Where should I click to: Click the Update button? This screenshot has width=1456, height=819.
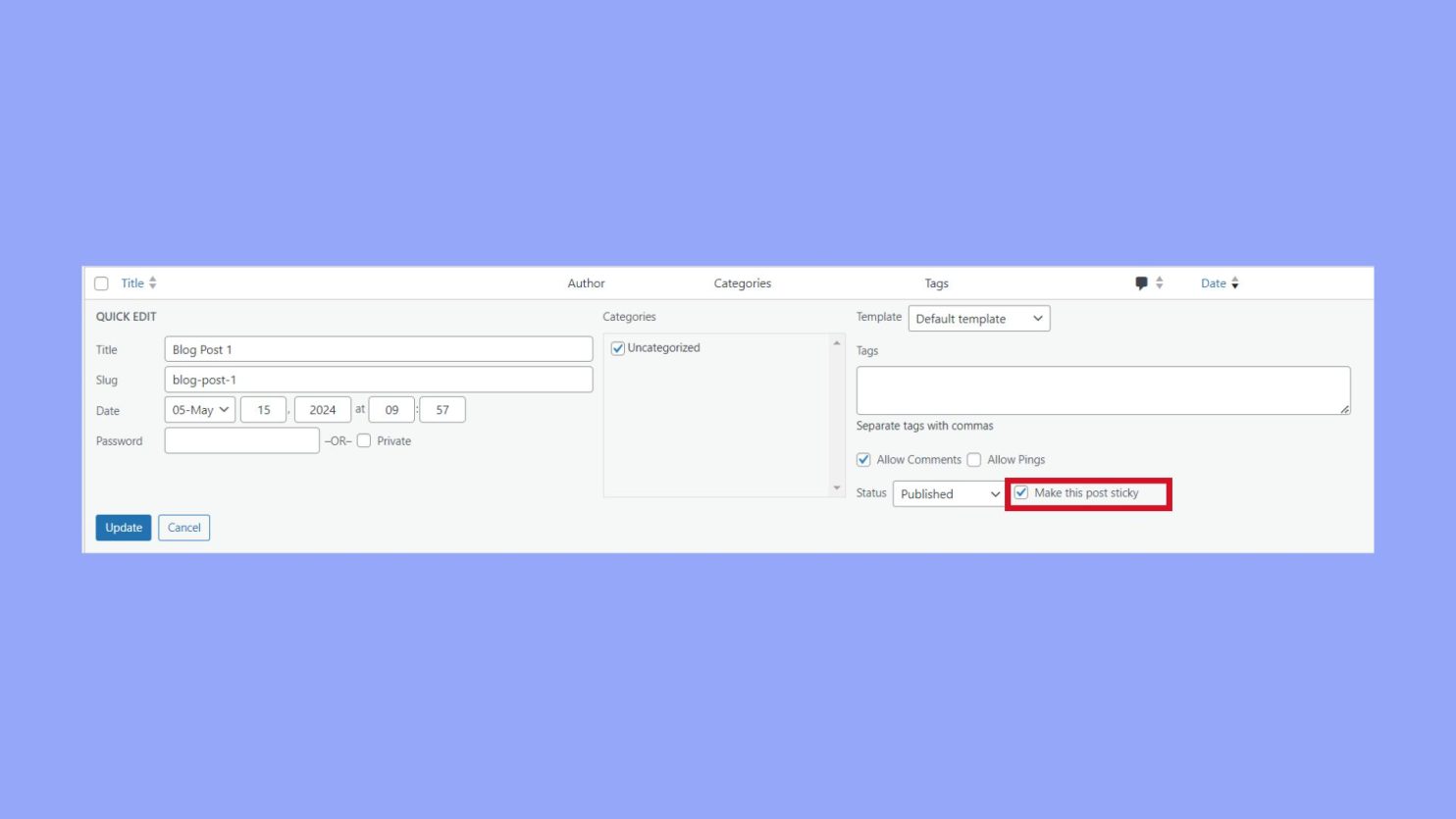[x=123, y=527]
